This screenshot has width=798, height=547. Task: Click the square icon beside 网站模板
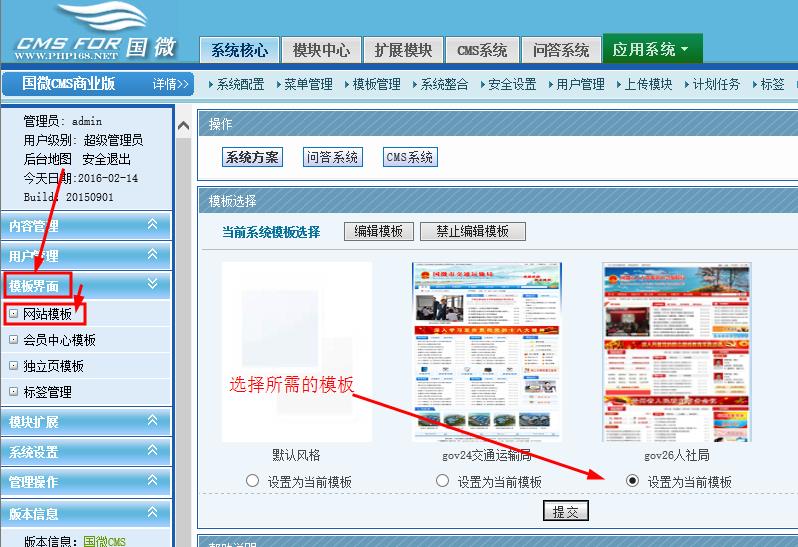pos(13,314)
